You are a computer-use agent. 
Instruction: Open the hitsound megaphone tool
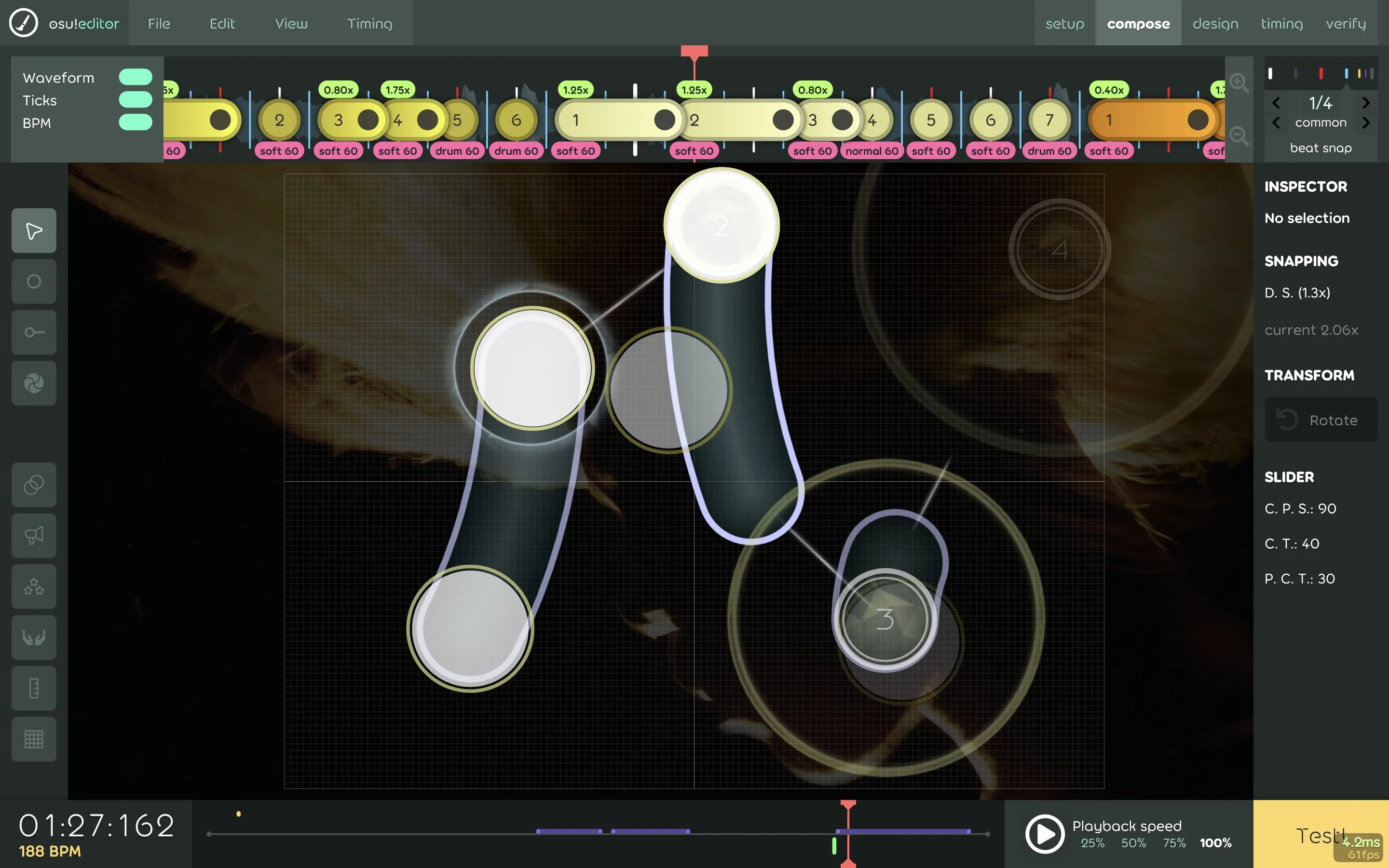(x=33, y=536)
